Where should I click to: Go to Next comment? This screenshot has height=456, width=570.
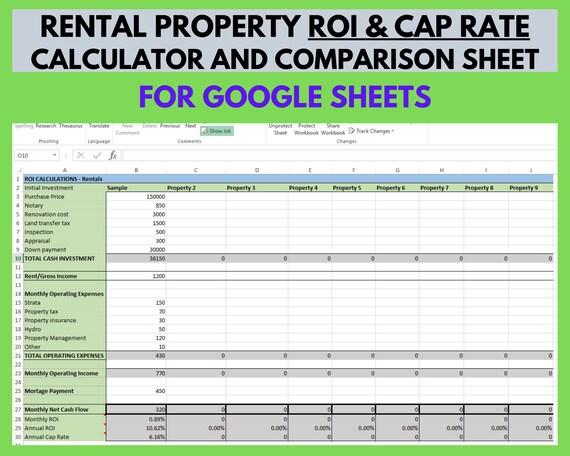pos(190,126)
